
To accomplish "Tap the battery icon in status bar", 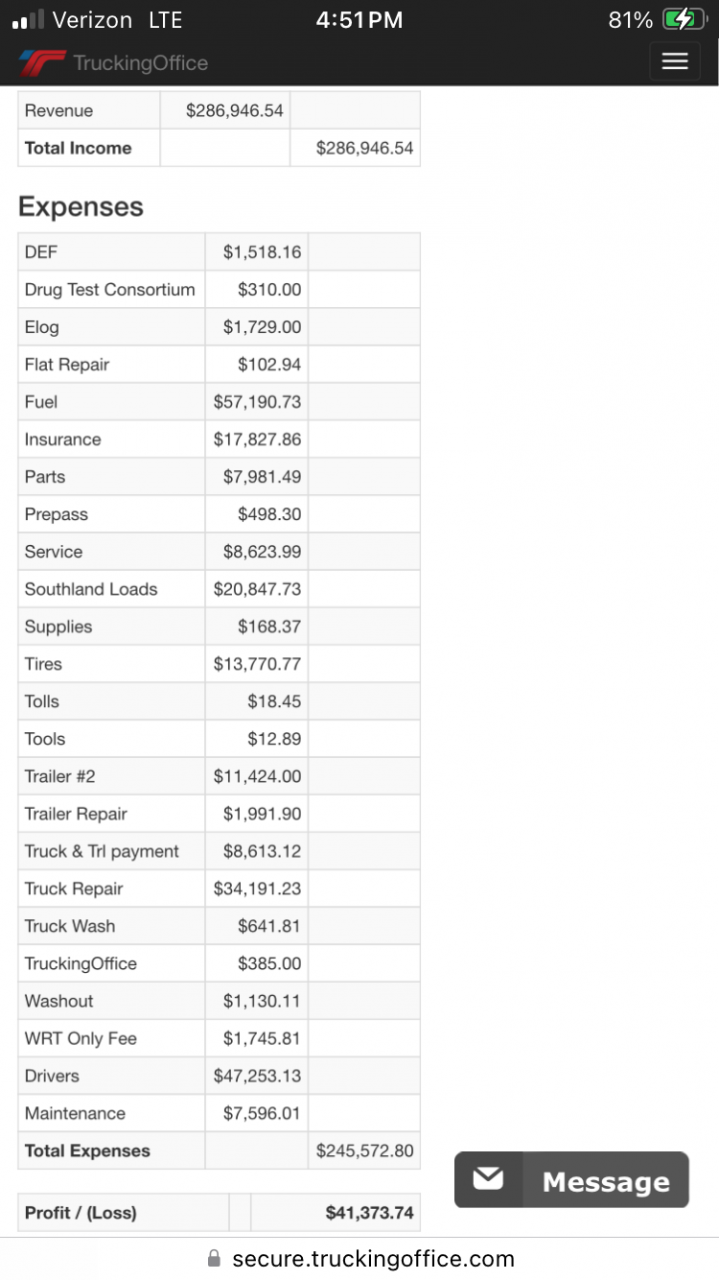I will [684, 20].
